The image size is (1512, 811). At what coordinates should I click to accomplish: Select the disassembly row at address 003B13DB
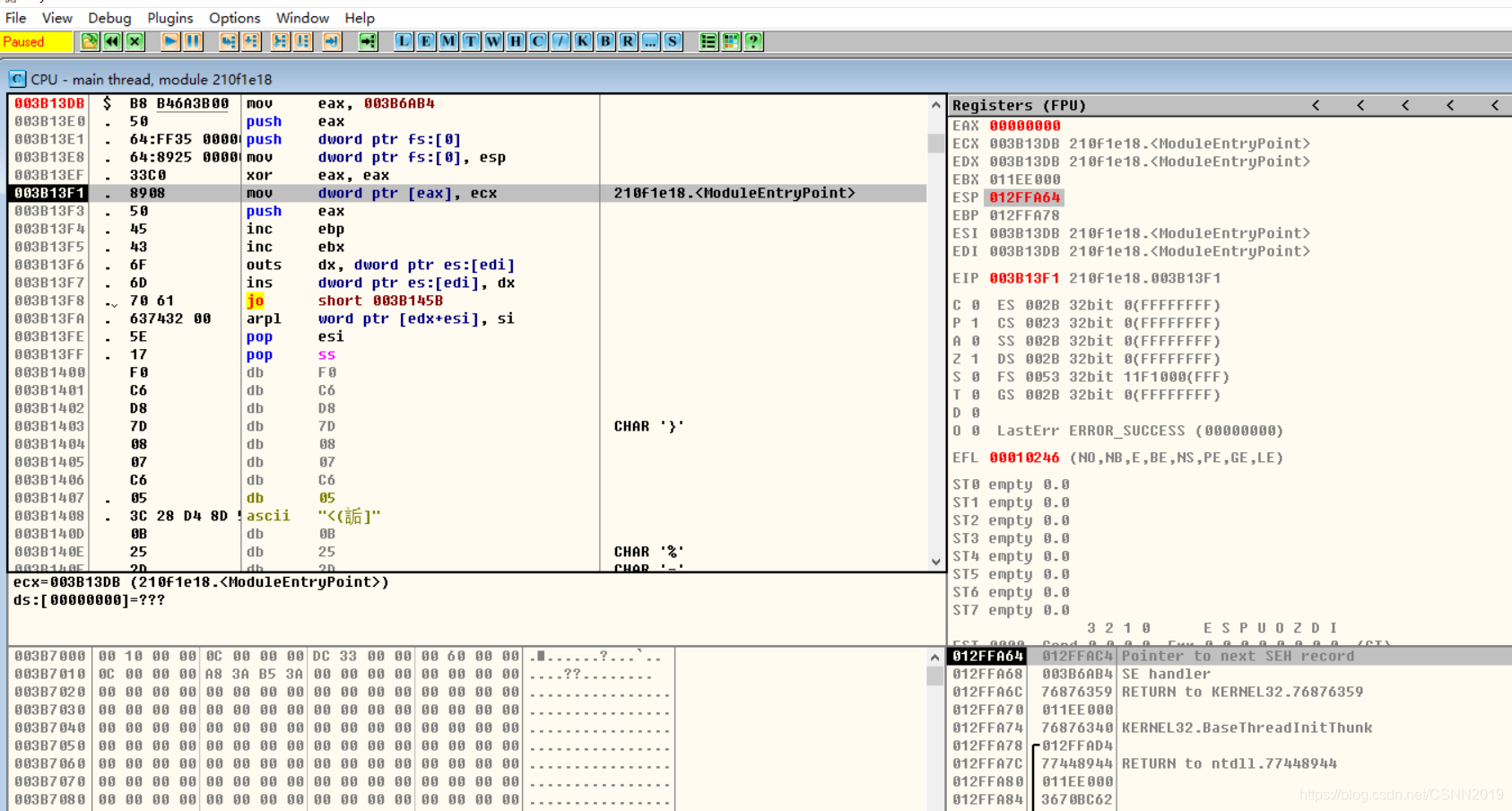click(x=467, y=103)
